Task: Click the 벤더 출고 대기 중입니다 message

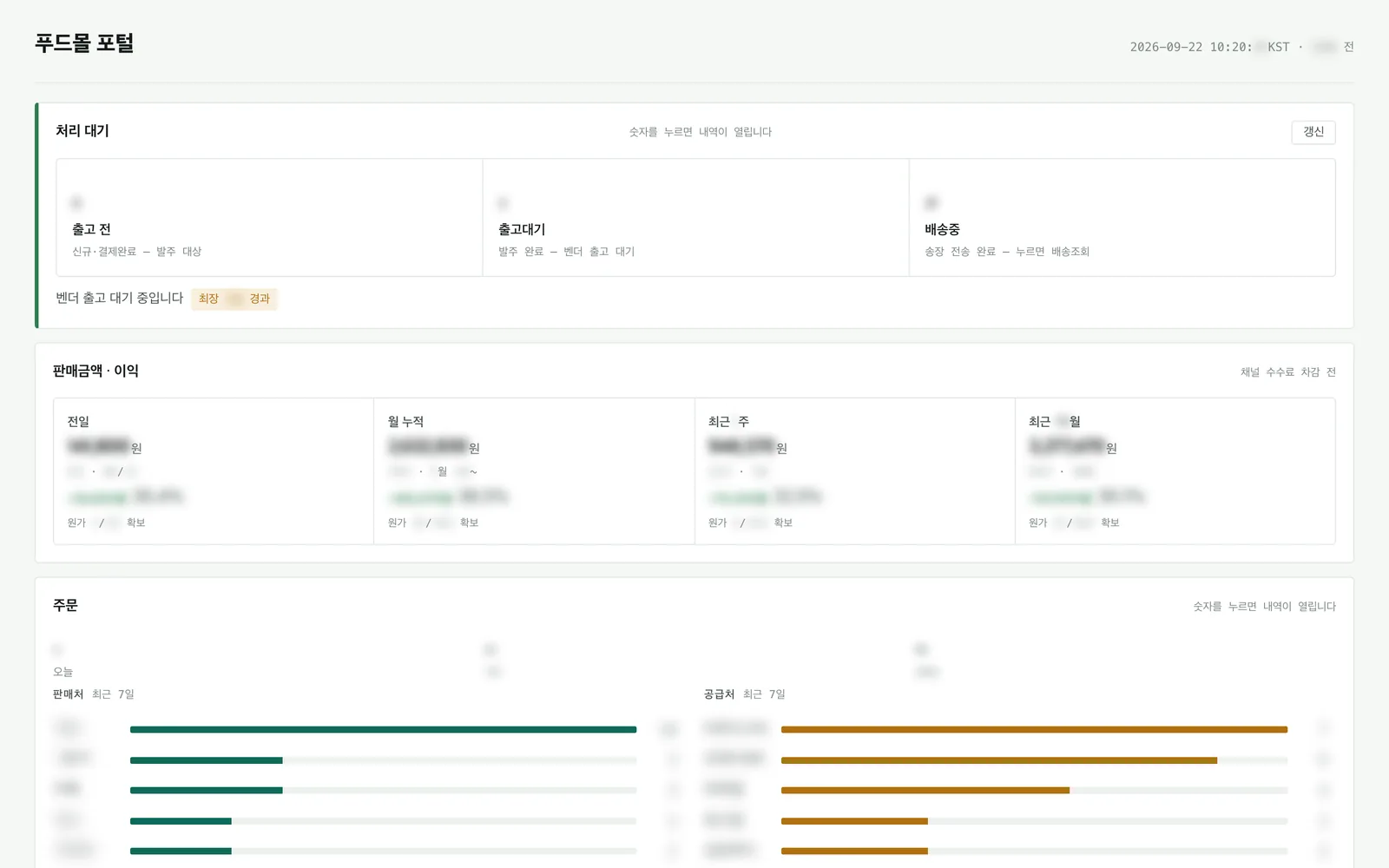Action: (120, 299)
